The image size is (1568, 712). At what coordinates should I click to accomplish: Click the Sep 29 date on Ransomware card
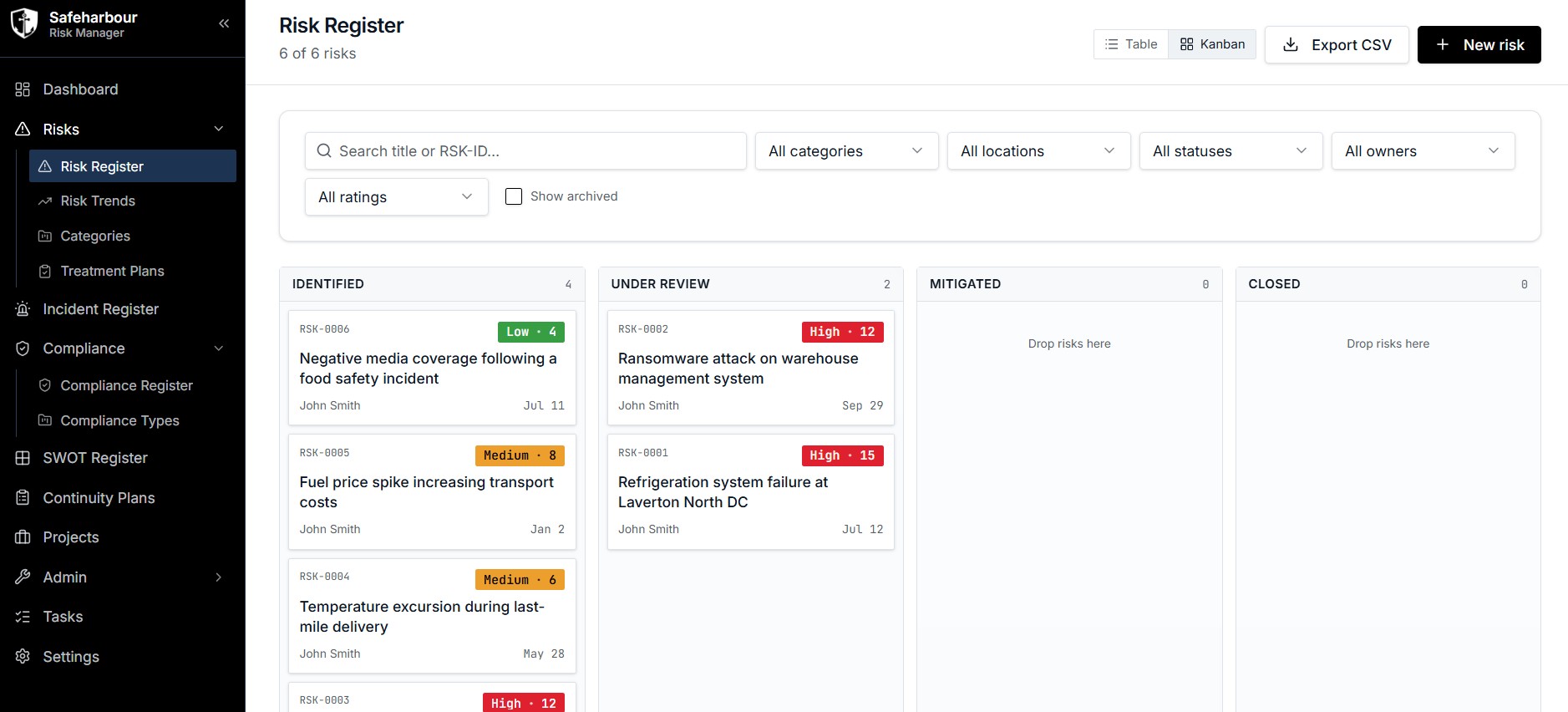click(862, 405)
